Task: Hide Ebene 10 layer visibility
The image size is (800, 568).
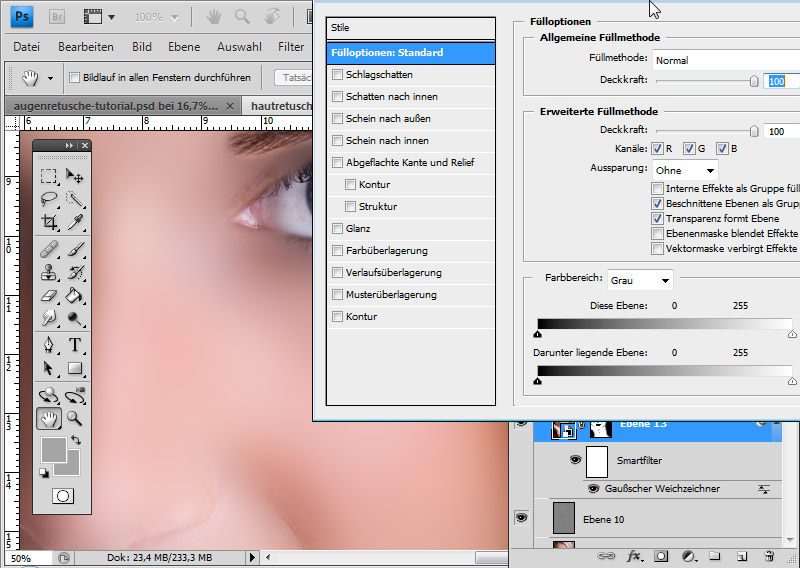Action: 520,518
